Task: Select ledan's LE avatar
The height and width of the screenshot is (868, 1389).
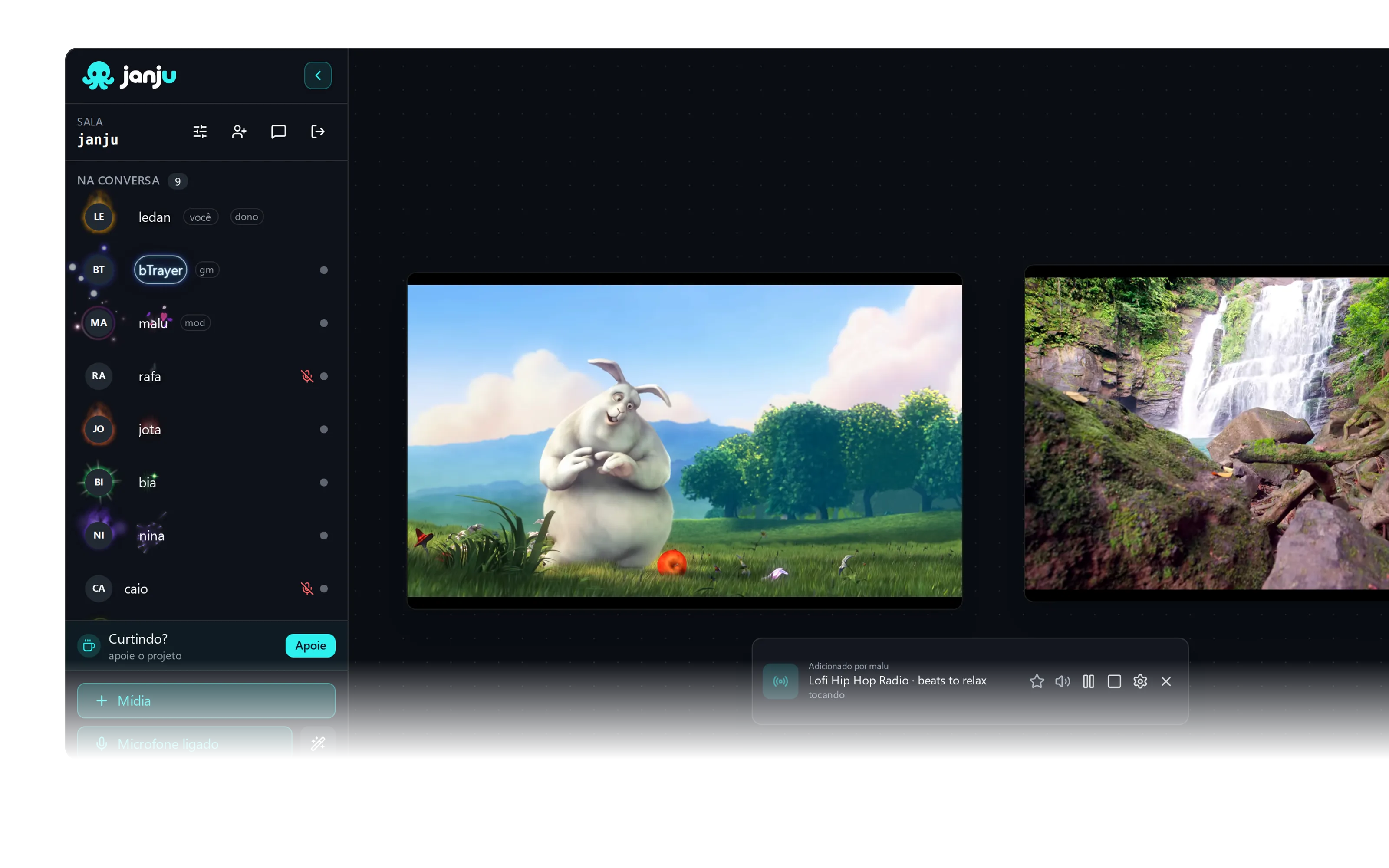Action: (x=99, y=217)
